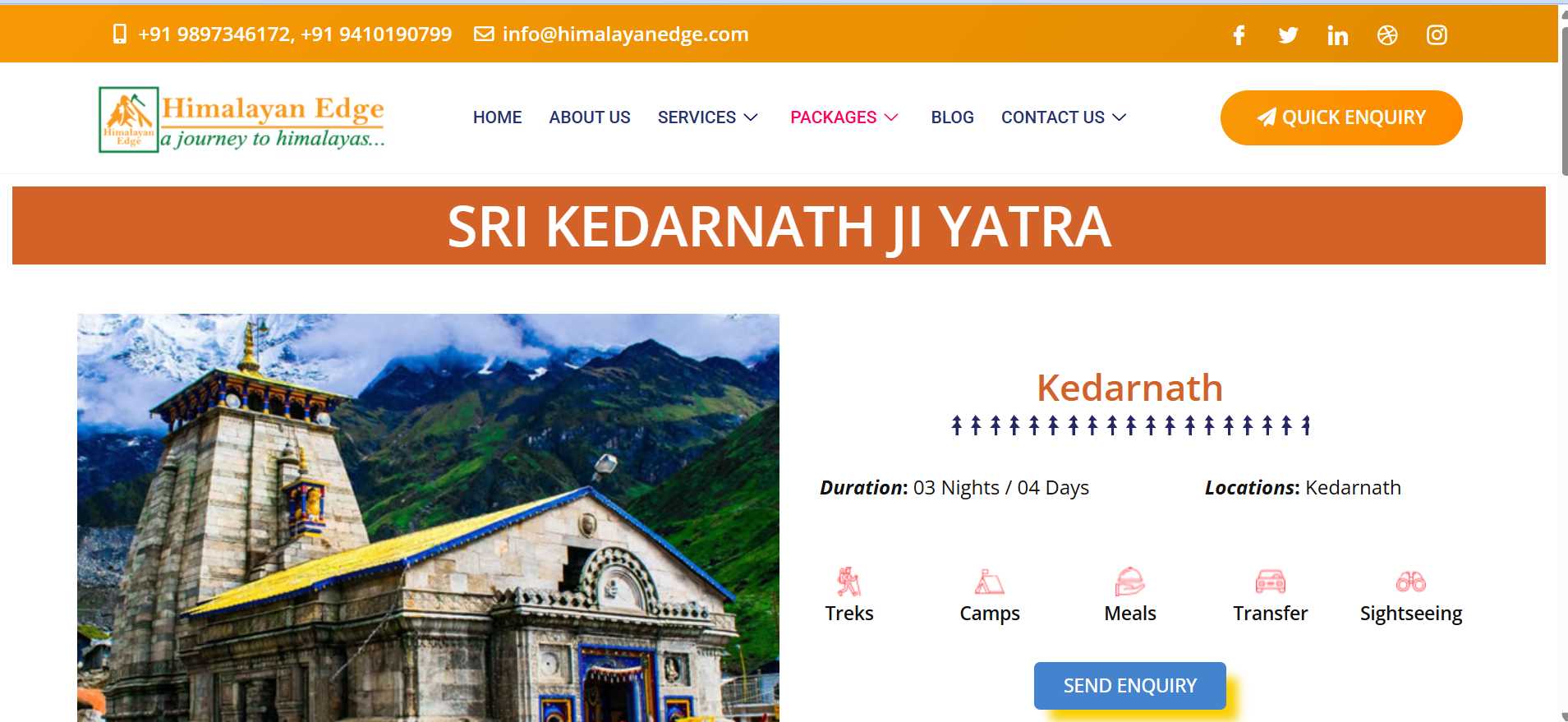The width and height of the screenshot is (1568, 722).
Task: Expand the Packages dropdown menu
Action: coord(844,117)
